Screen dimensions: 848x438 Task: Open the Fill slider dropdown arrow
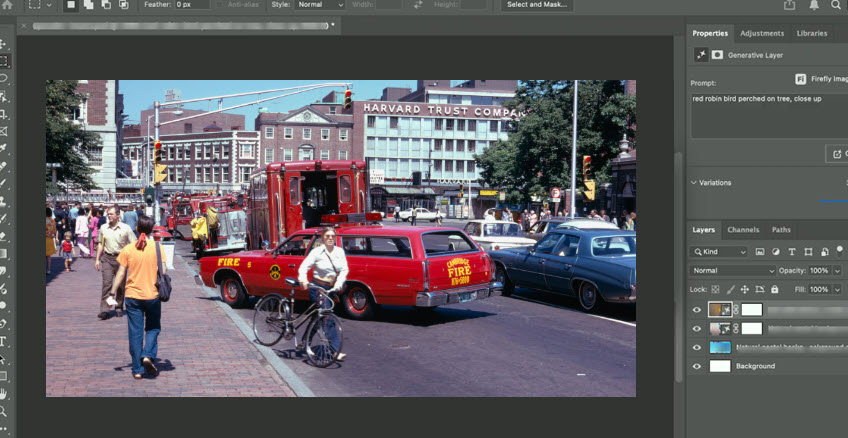click(837, 289)
